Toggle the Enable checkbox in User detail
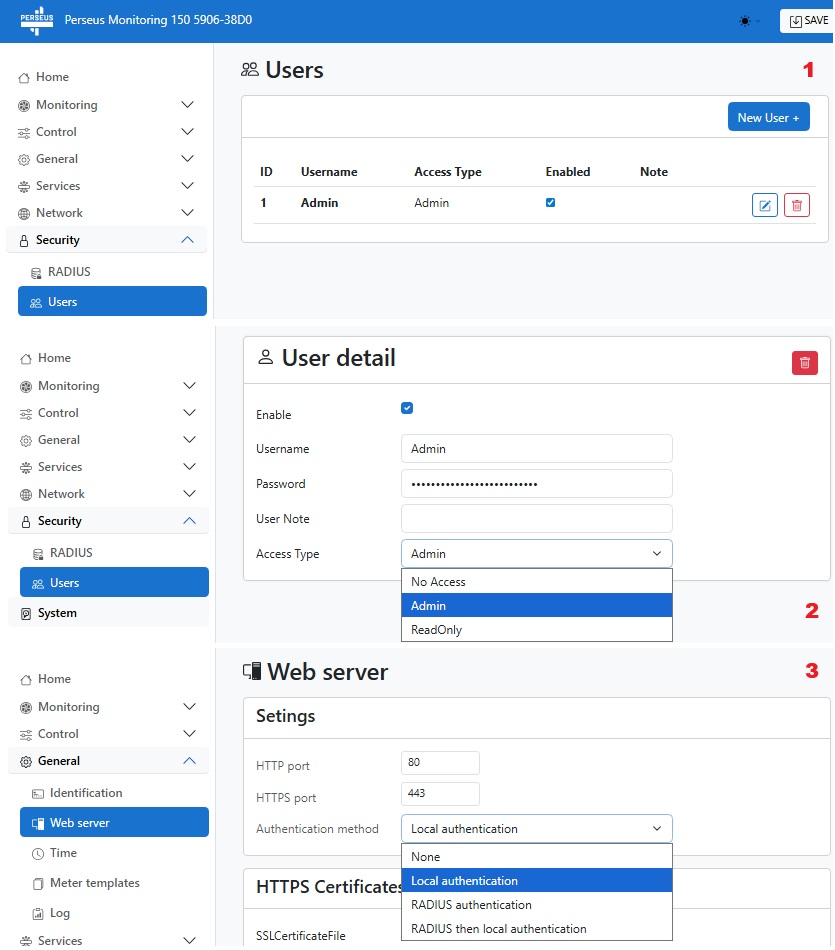The height and width of the screenshot is (950, 835). pyautogui.click(x=407, y=408)
